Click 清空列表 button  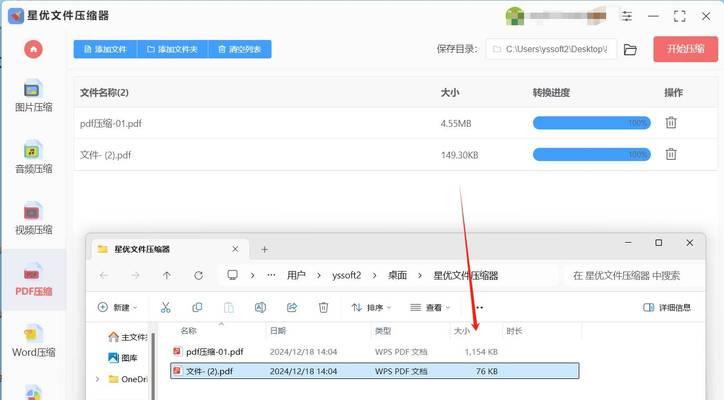[x=240, y=49]
